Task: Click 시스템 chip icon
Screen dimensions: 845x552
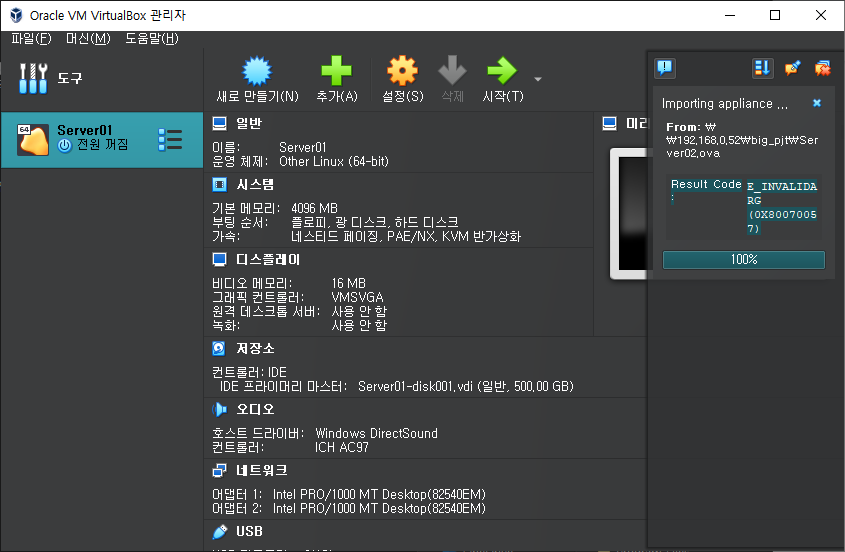Action: click(x=219, y=185)
